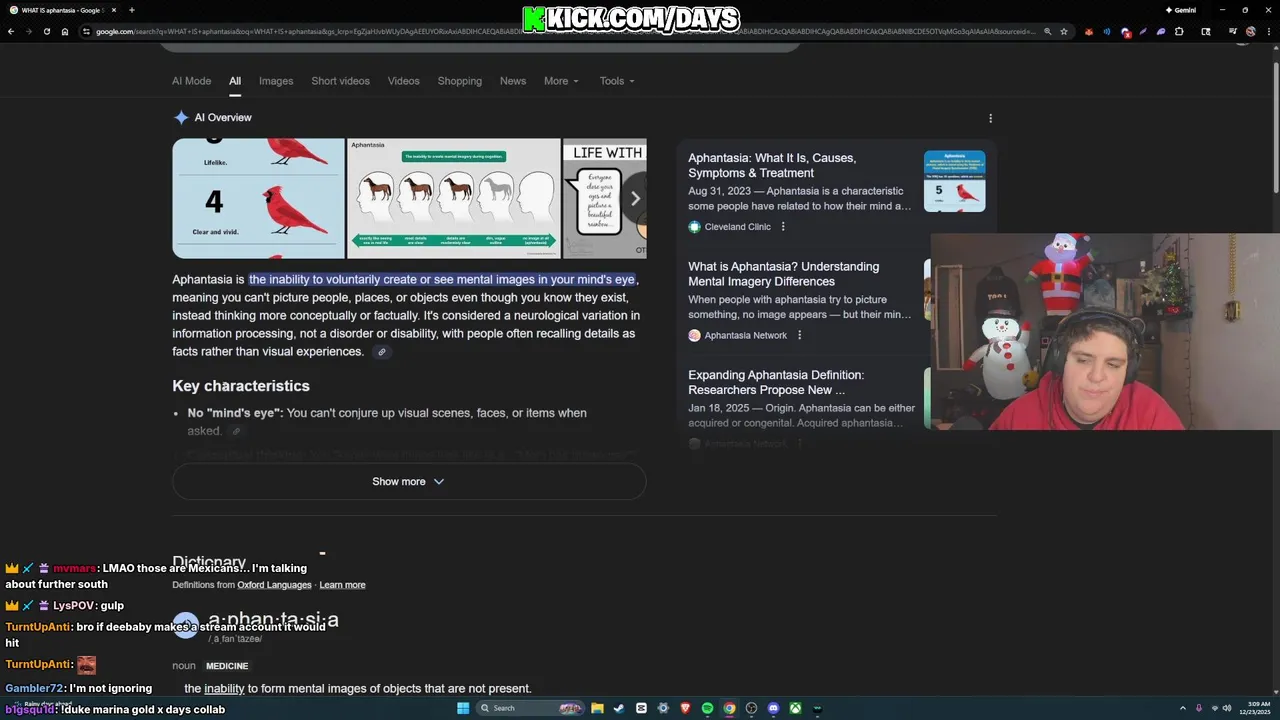Screen dimensions: 1280x720
Task: Click the source link icon after the overview paragraph
Action: pos(381,352)
